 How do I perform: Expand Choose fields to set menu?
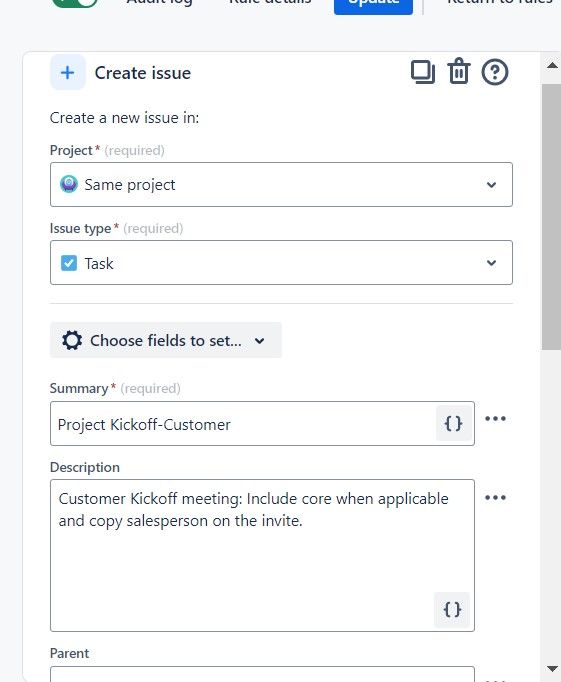point(166,340)
